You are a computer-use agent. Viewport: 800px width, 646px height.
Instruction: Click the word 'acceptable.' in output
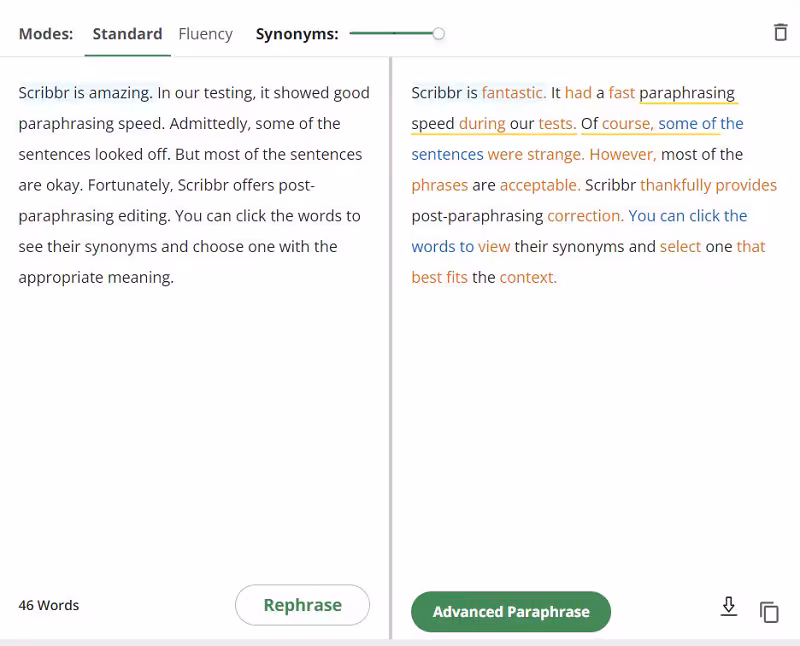pos(540,185)
